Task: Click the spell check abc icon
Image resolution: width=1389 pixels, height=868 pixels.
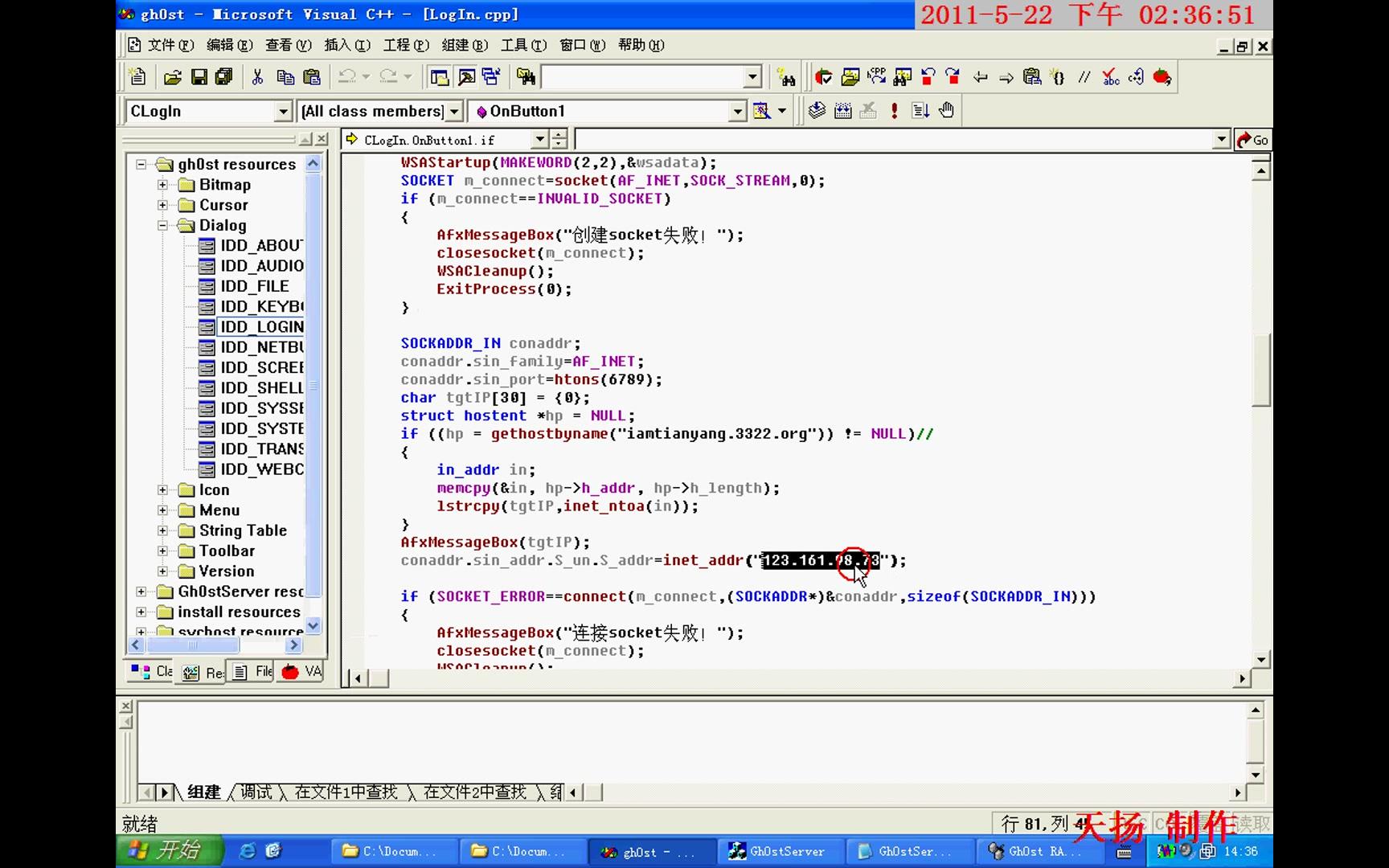Action: (x=1111, y=77)
